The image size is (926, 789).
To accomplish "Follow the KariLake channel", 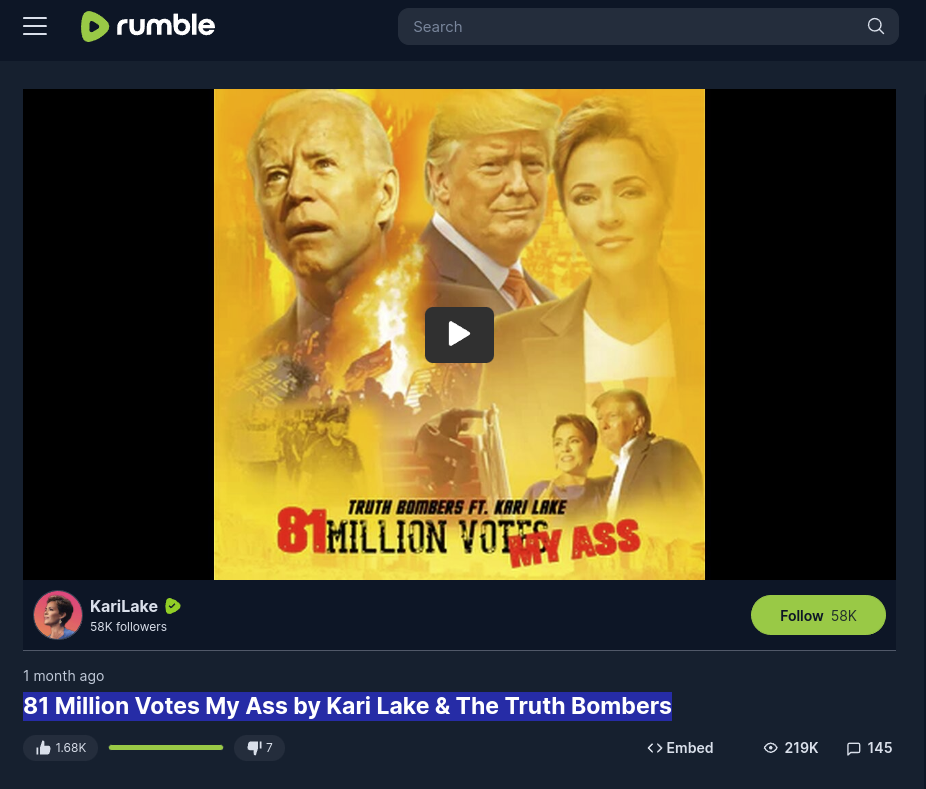I will 818,615.
